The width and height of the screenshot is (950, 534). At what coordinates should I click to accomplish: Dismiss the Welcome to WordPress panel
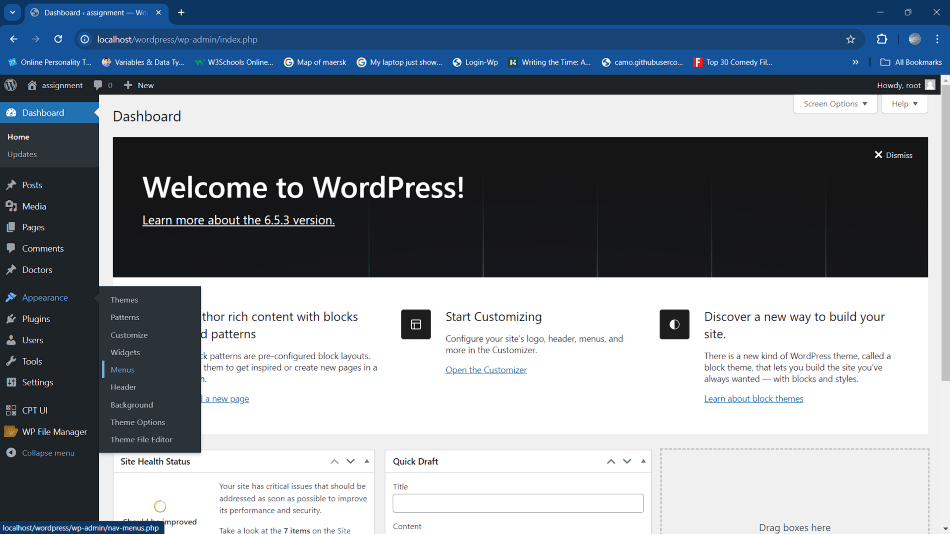point(893,155)
